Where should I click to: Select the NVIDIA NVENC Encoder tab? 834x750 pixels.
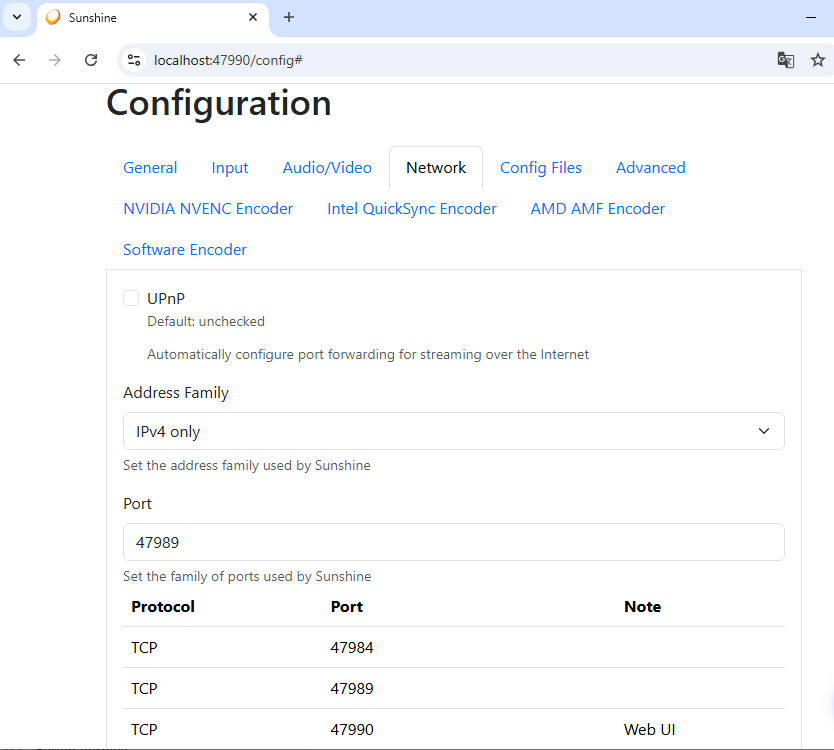208,209
